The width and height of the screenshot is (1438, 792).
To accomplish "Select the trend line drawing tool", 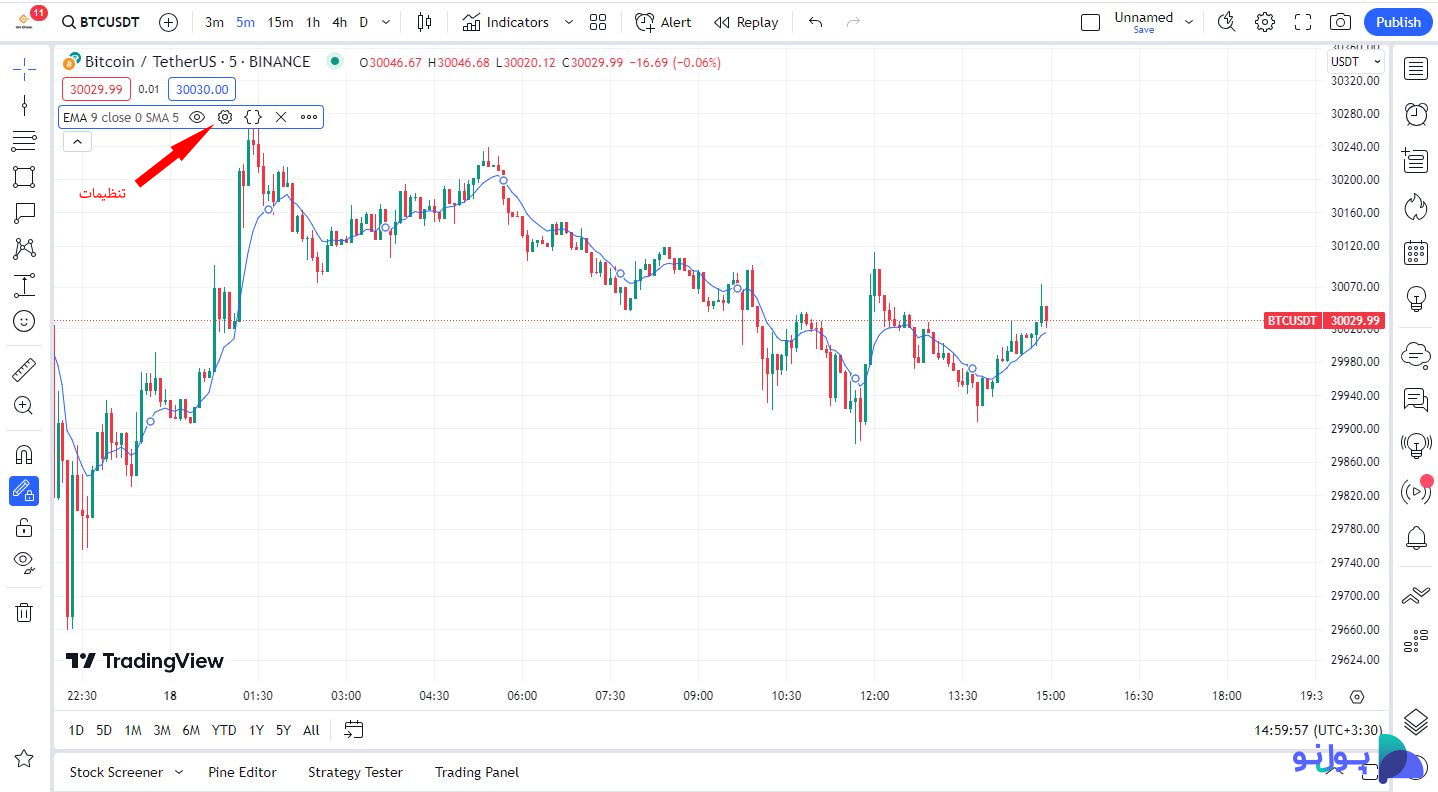I will click(x=24, y=105).
